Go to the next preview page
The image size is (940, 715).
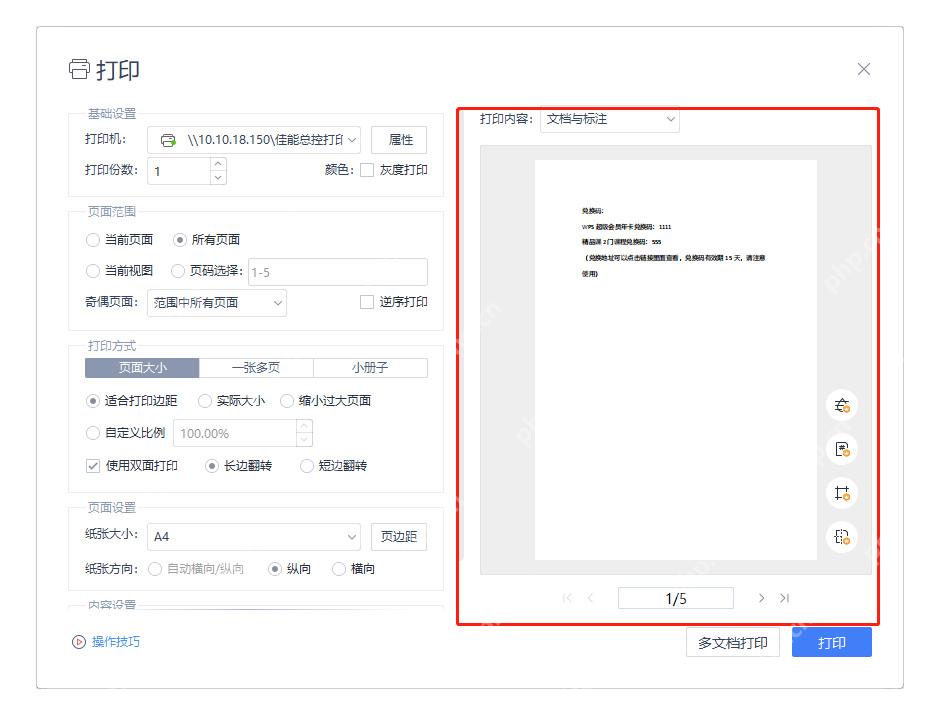(x=761, y=598)
